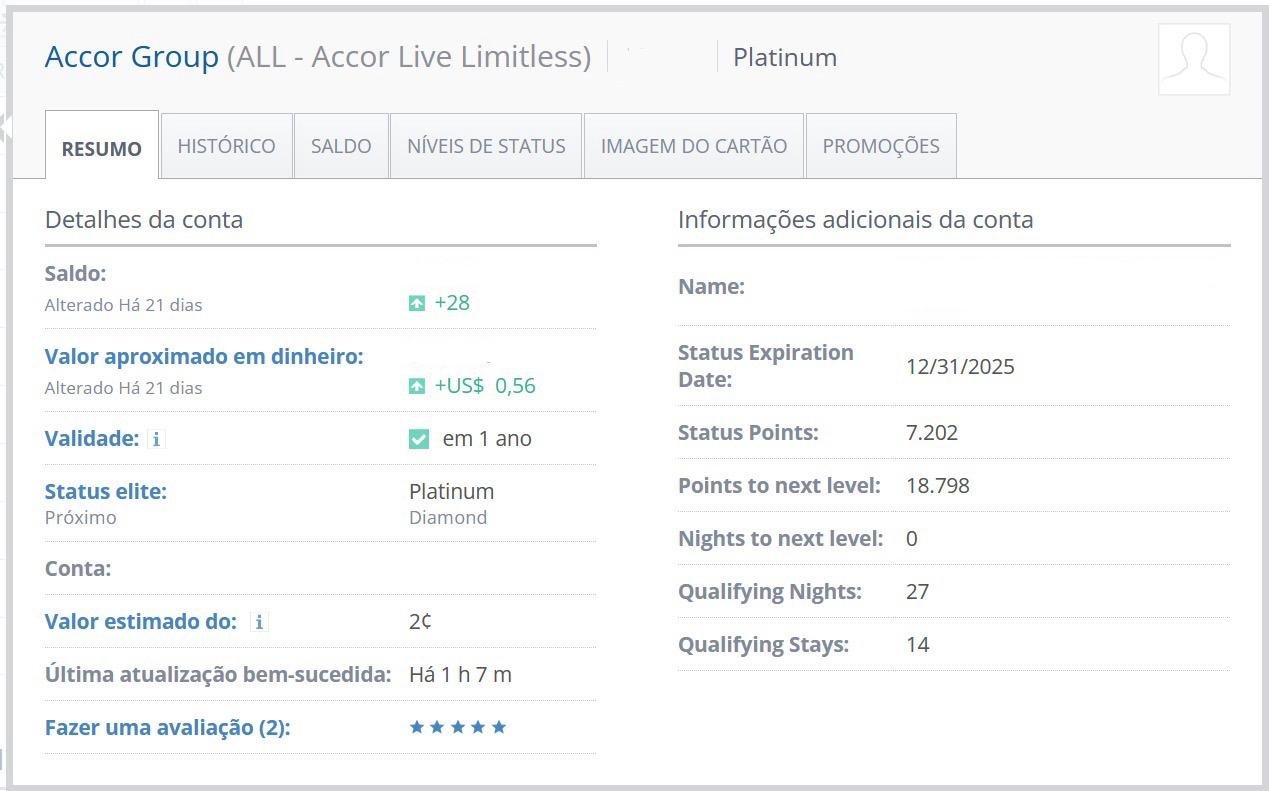Click the Validade link
The width and height of the screenshot is (1269, 791).
pyautogui.click(x=92, y=438)
